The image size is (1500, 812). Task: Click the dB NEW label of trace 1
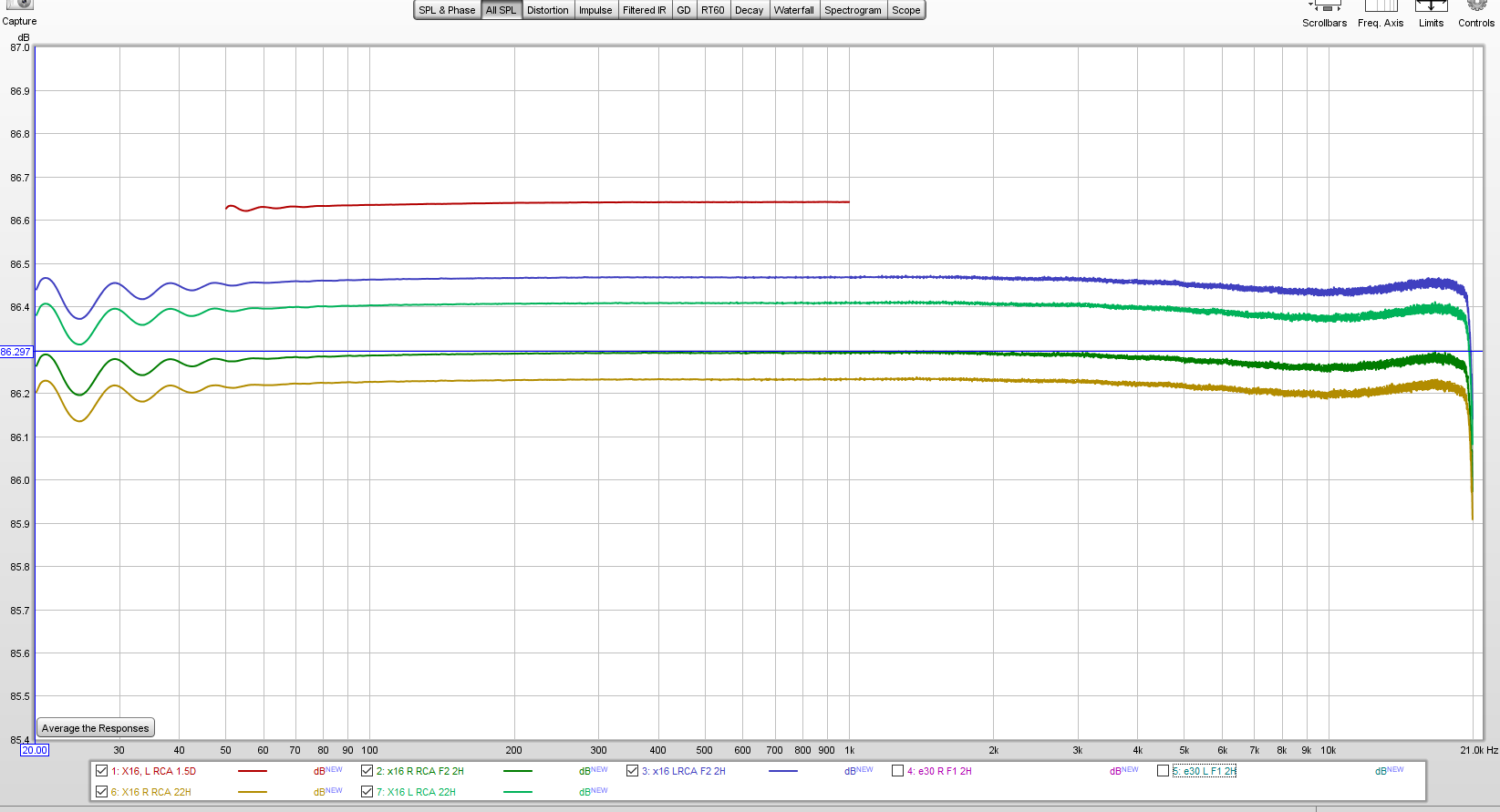click(x=328, y=771)
